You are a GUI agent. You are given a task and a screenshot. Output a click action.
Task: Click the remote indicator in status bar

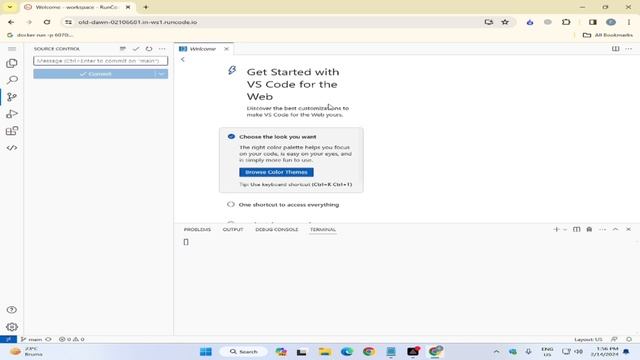(x=8, y=339)
